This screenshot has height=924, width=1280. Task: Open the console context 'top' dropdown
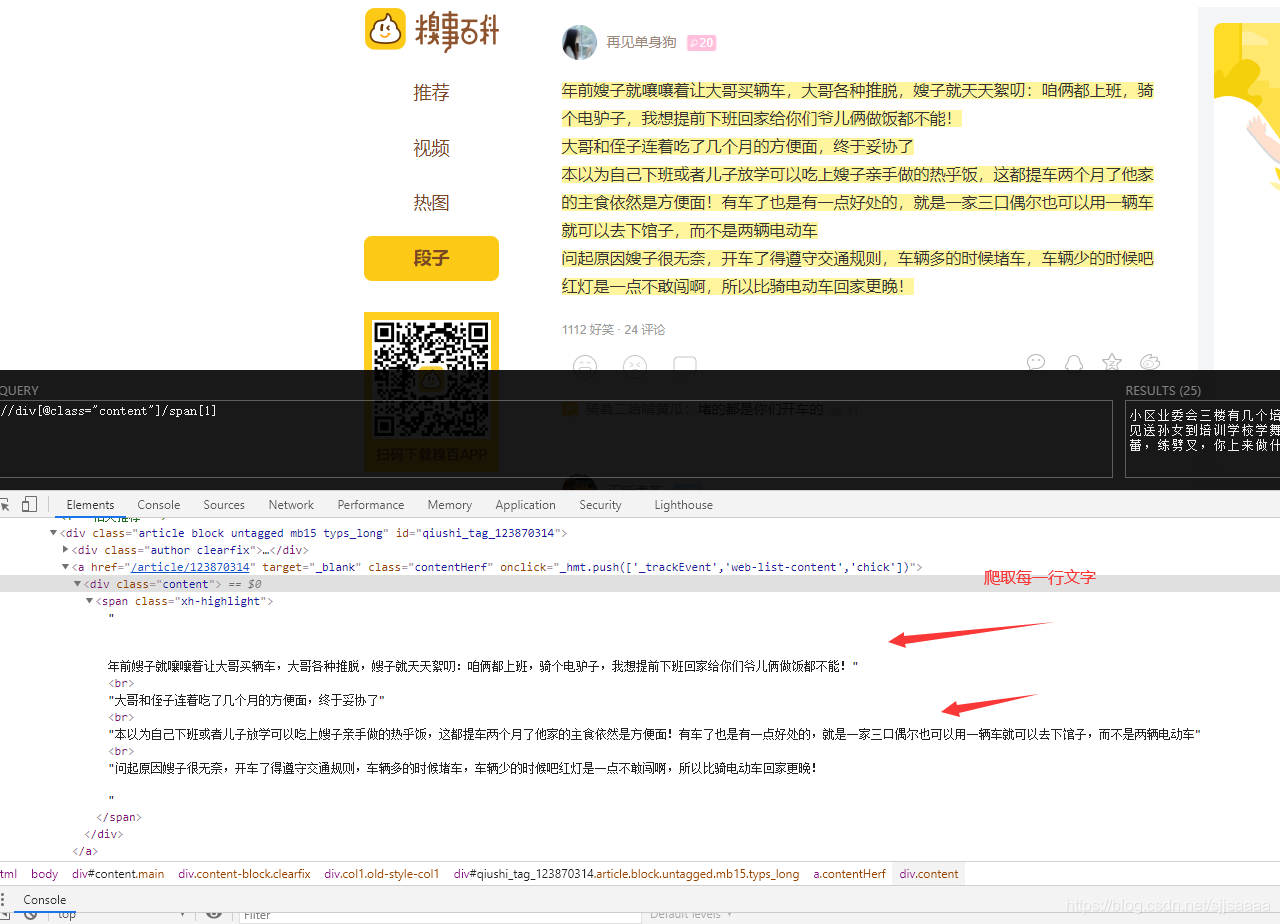120,915
